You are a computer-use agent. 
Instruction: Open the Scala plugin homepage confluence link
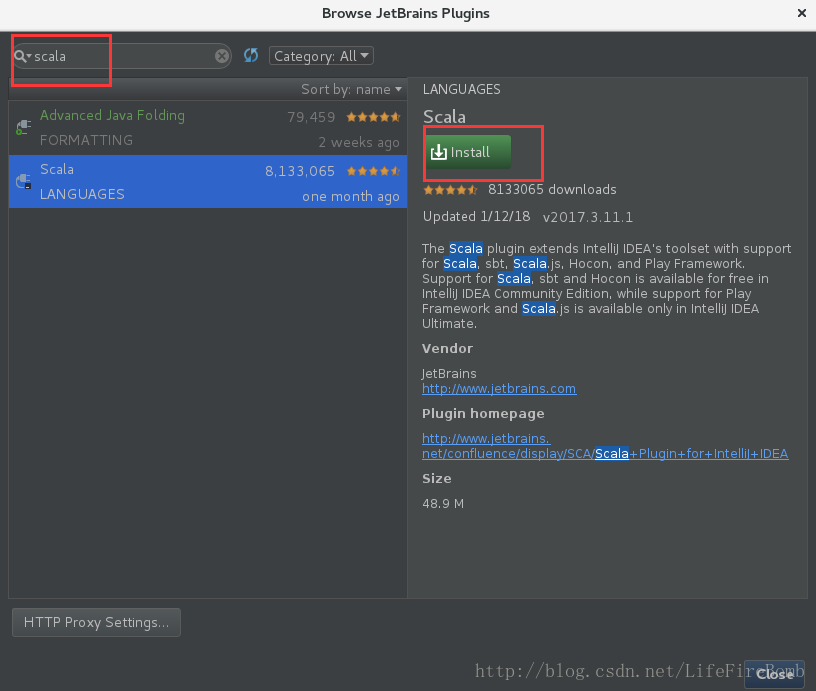[x=605, y=446]
